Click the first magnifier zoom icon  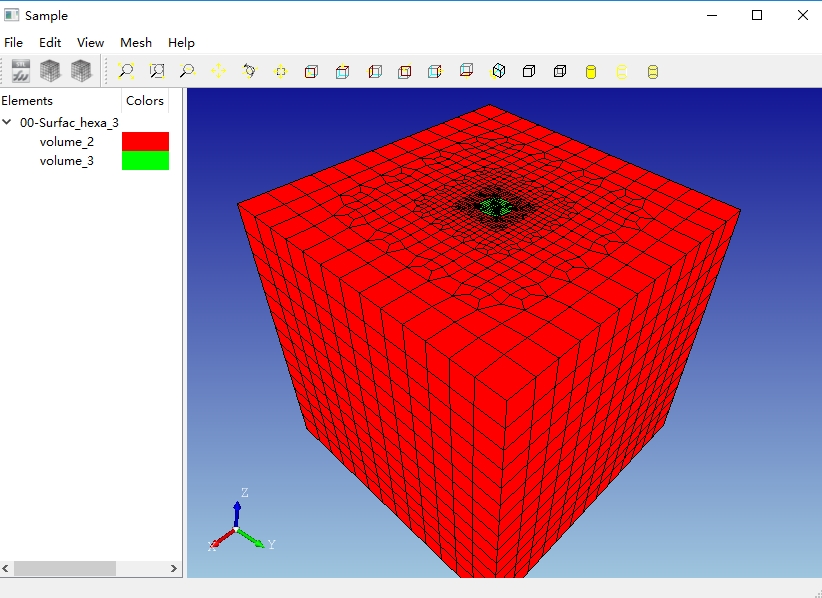click(126, 71)
